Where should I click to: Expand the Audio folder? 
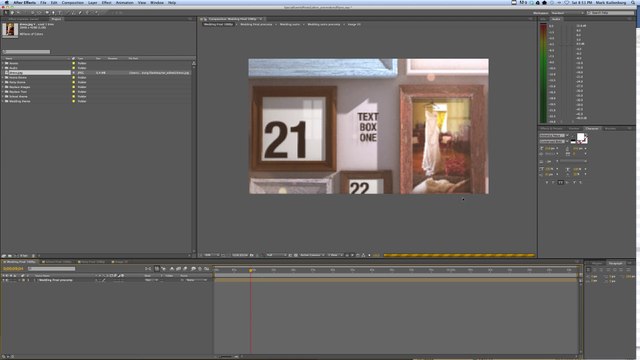tap(3, 68)
